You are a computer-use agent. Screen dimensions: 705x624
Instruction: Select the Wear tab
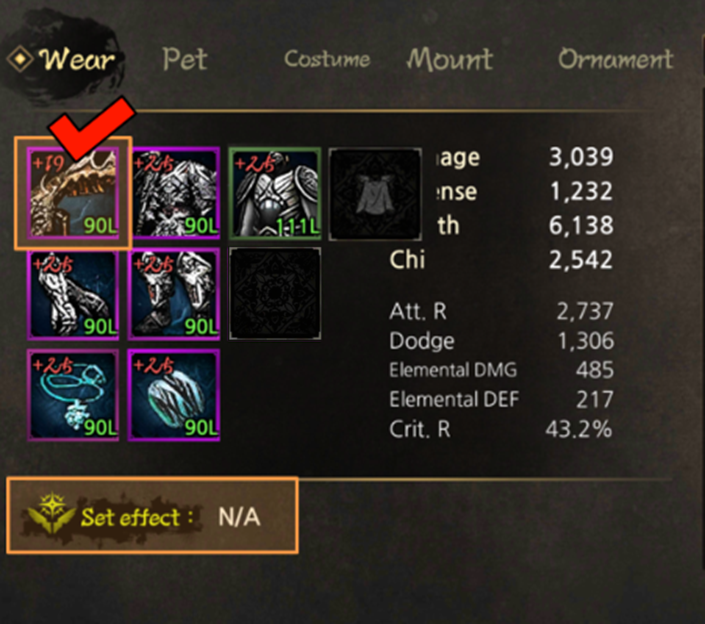coord(63,59)
